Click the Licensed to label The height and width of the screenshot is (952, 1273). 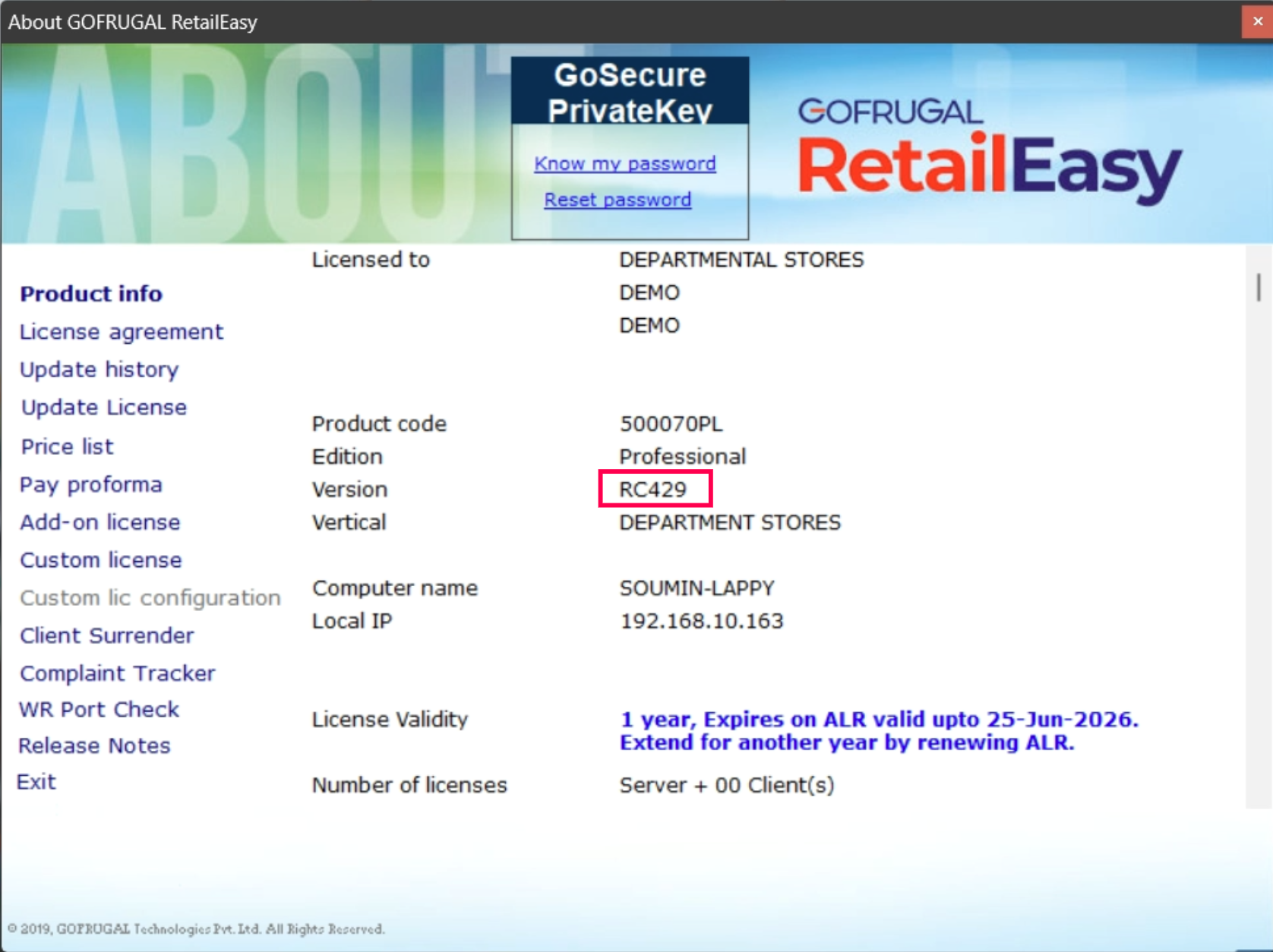371,260
